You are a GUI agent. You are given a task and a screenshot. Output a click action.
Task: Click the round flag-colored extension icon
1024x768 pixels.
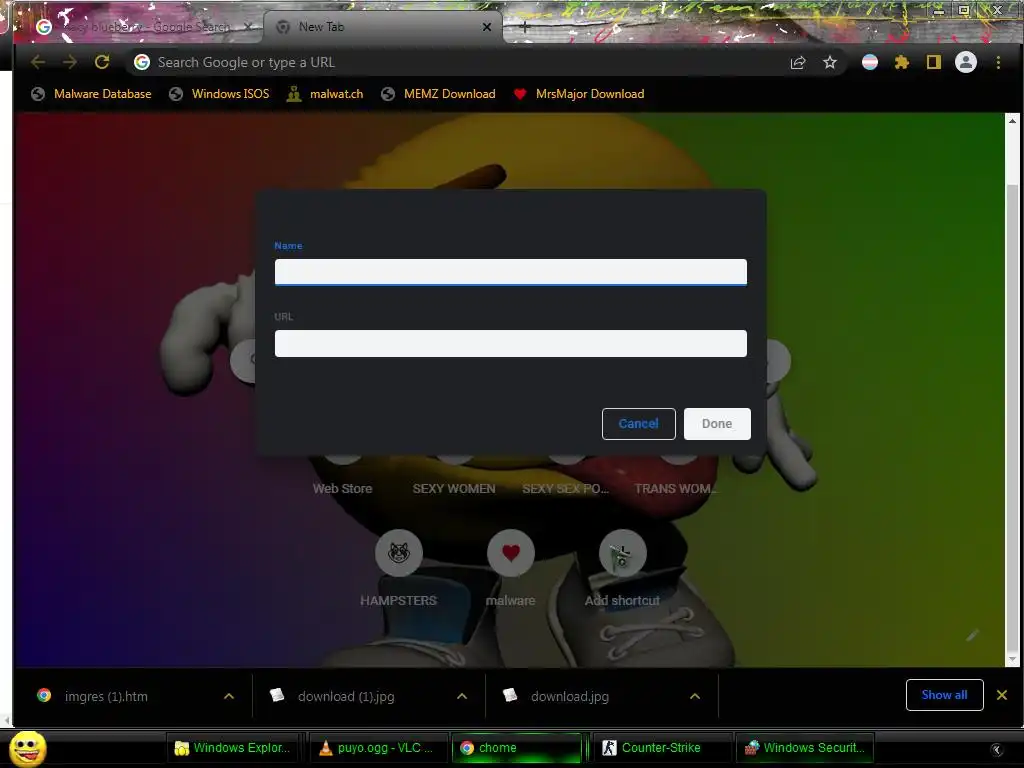tap(870, 62)
